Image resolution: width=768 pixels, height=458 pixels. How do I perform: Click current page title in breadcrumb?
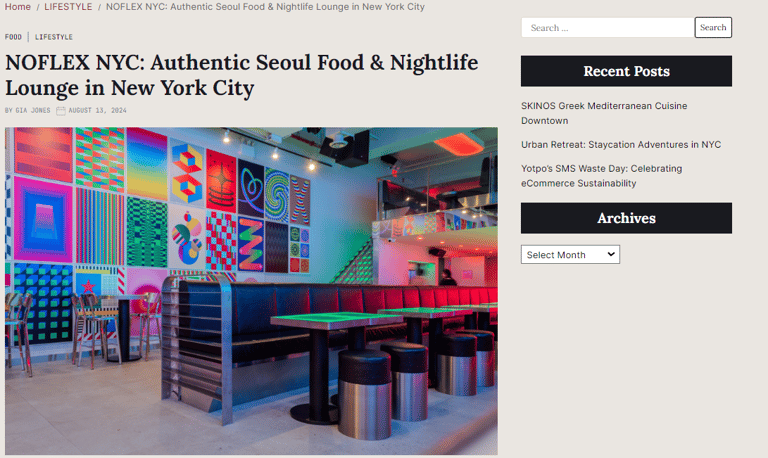pyautogui.click(x=265, y=7)
